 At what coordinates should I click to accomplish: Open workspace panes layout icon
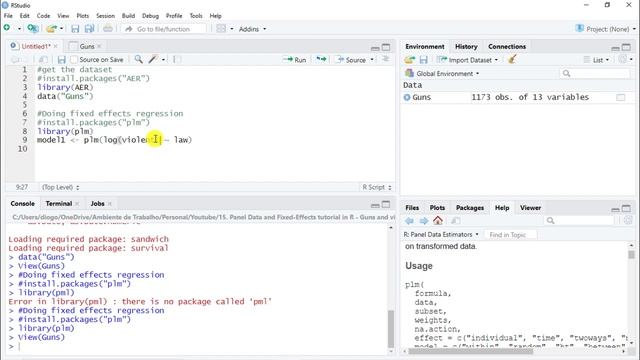coord(221,29)
